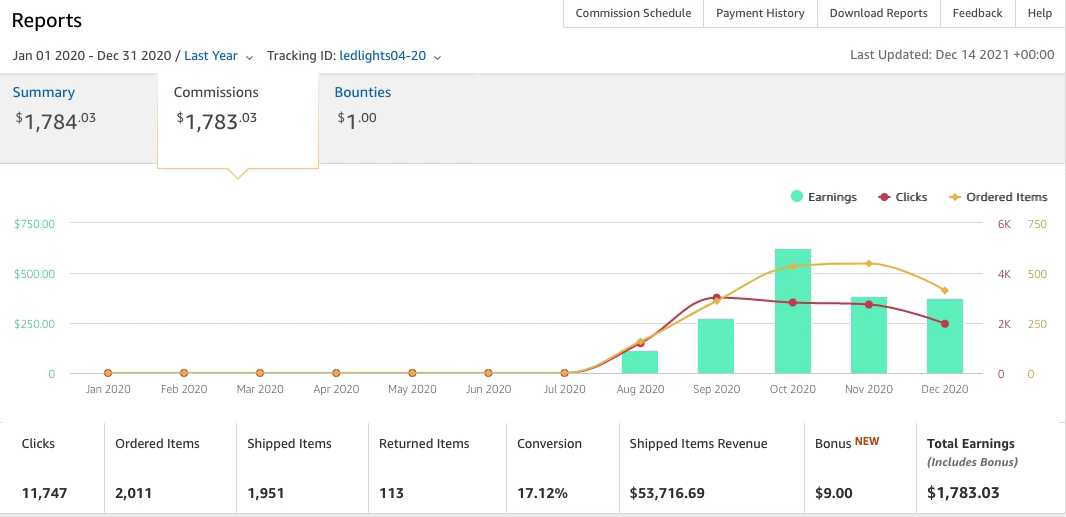Click the Aug 2020 earnings bar
1066x517 pixels.
pyautogui.click(x=640, y=362)
